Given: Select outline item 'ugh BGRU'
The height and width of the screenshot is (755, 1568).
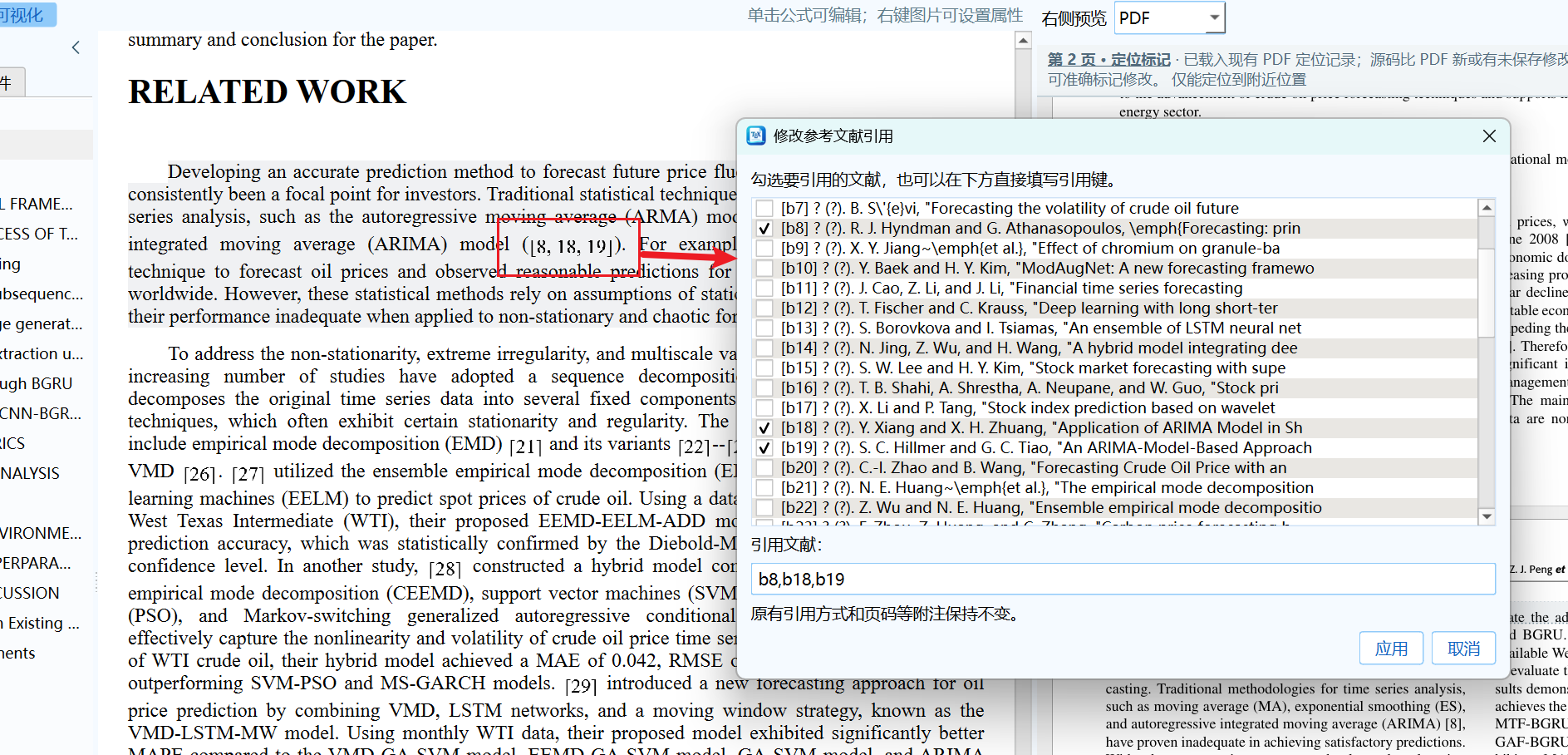Looking at the screenshot, I should click(x=37, y=383).
